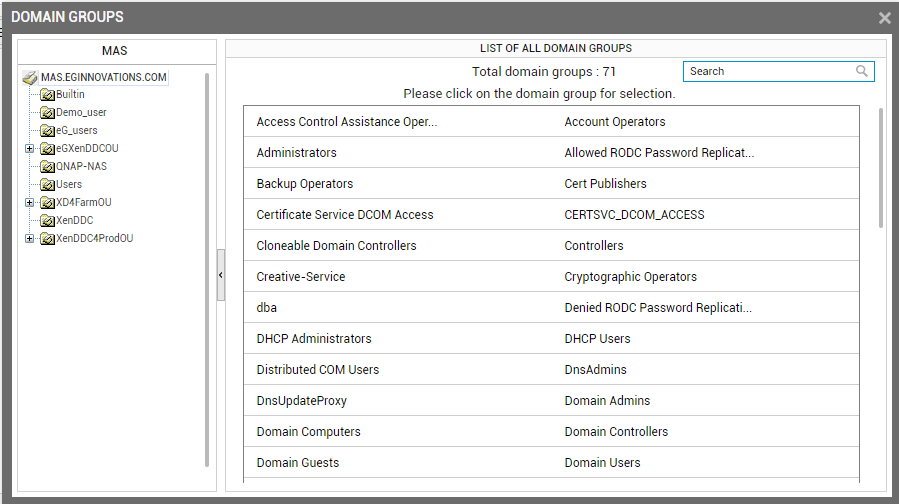Select MAS.EGINNOVATIONS.COM in the tree
The image size is (899, 504).
(104, 77)
